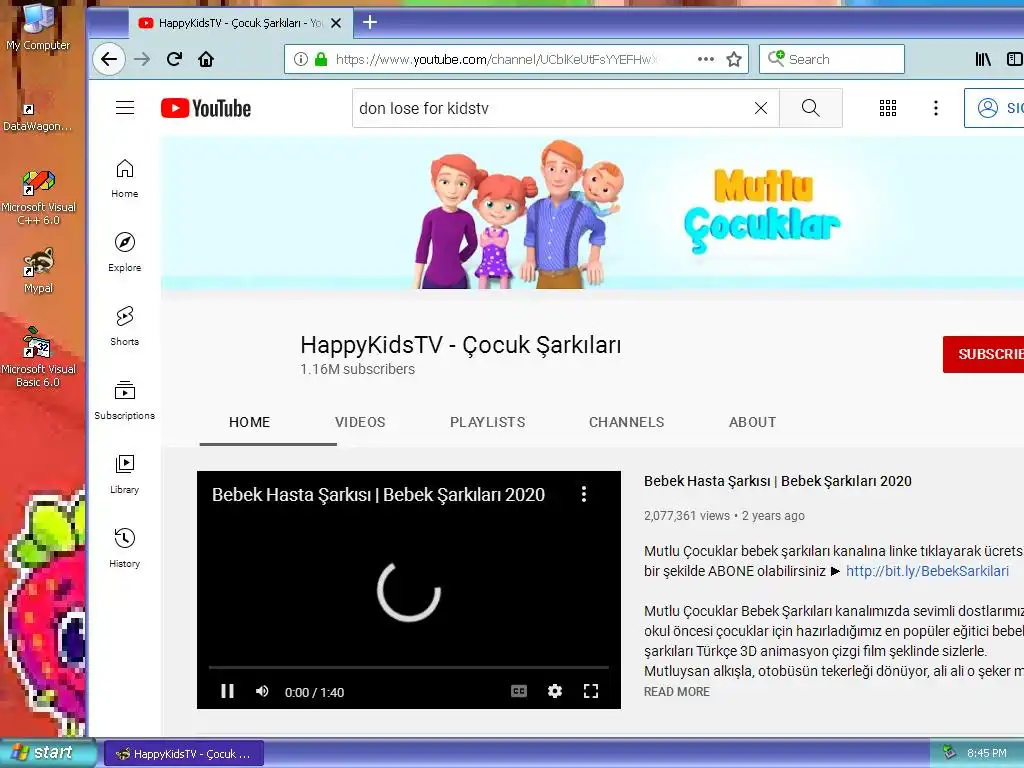The image size is (1024, 768).
Task: Click the 1.16M subscribers text
Action: [x=357, y=369]
